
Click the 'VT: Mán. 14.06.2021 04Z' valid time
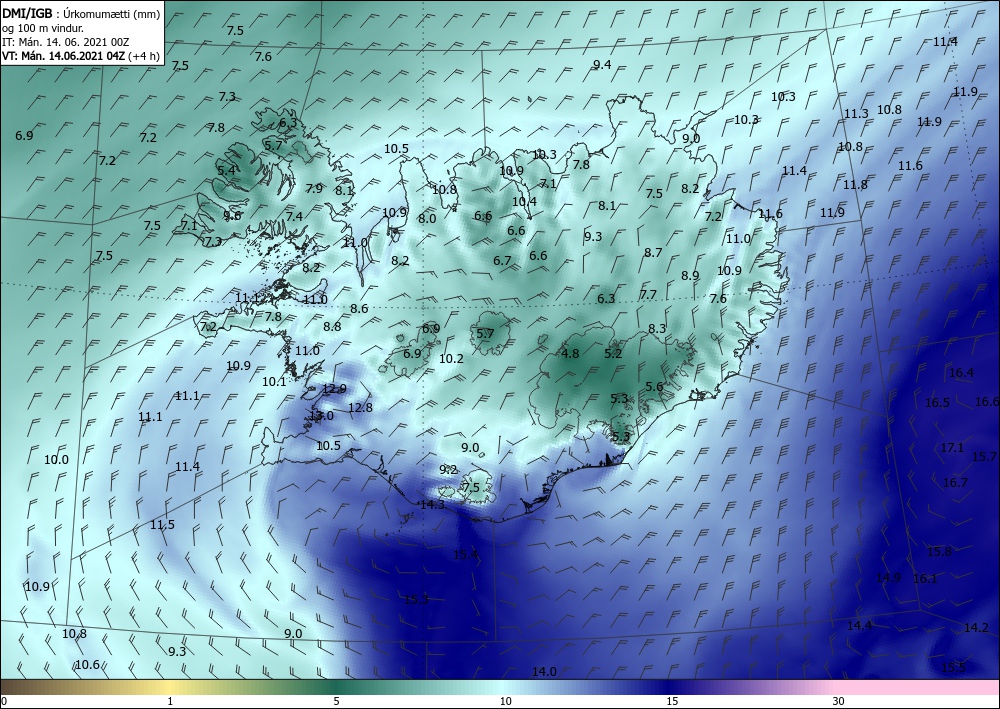(64, 55)
